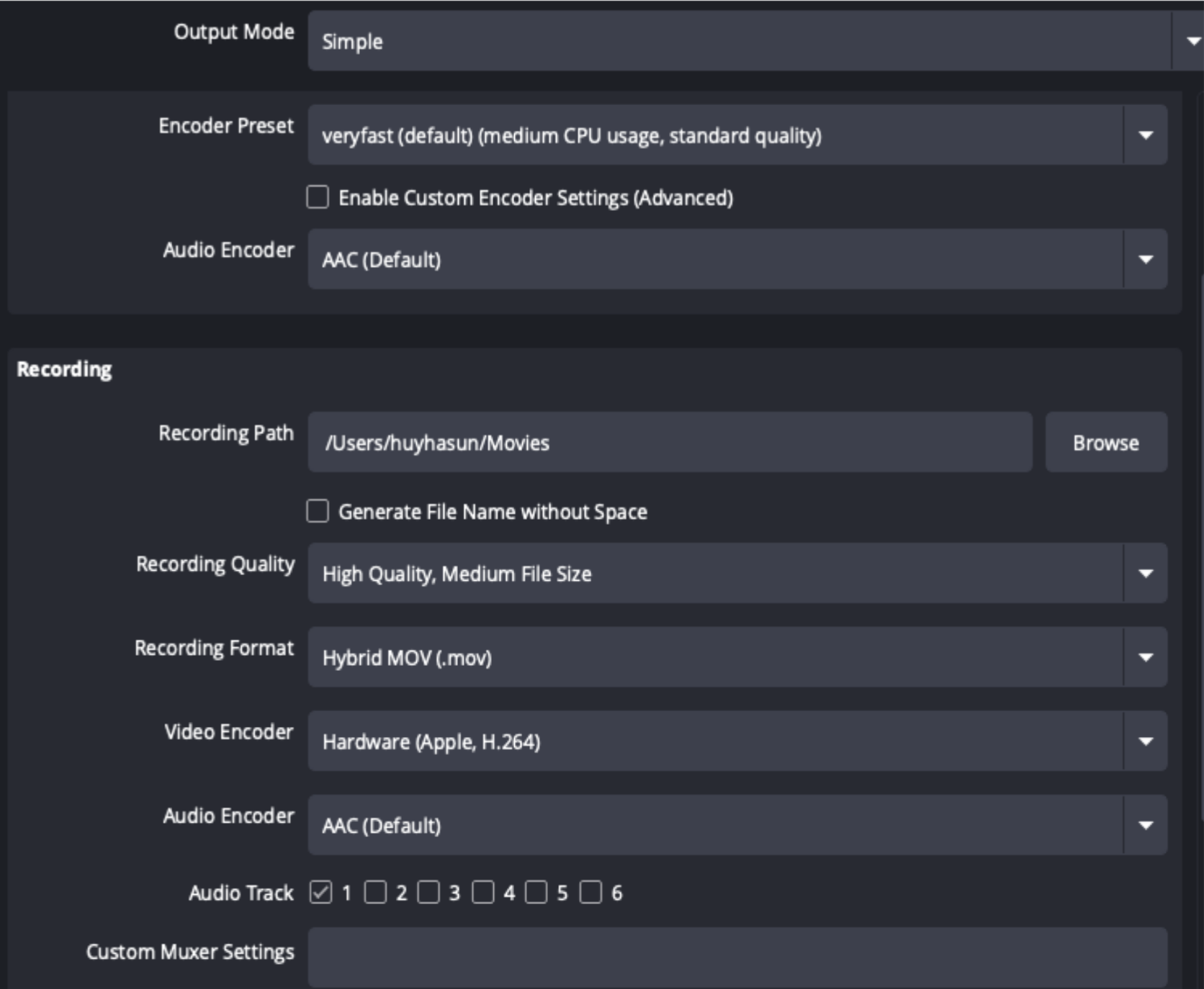
Task: Enable Audio Track 4 checkbox
Action: pos(483,893)
